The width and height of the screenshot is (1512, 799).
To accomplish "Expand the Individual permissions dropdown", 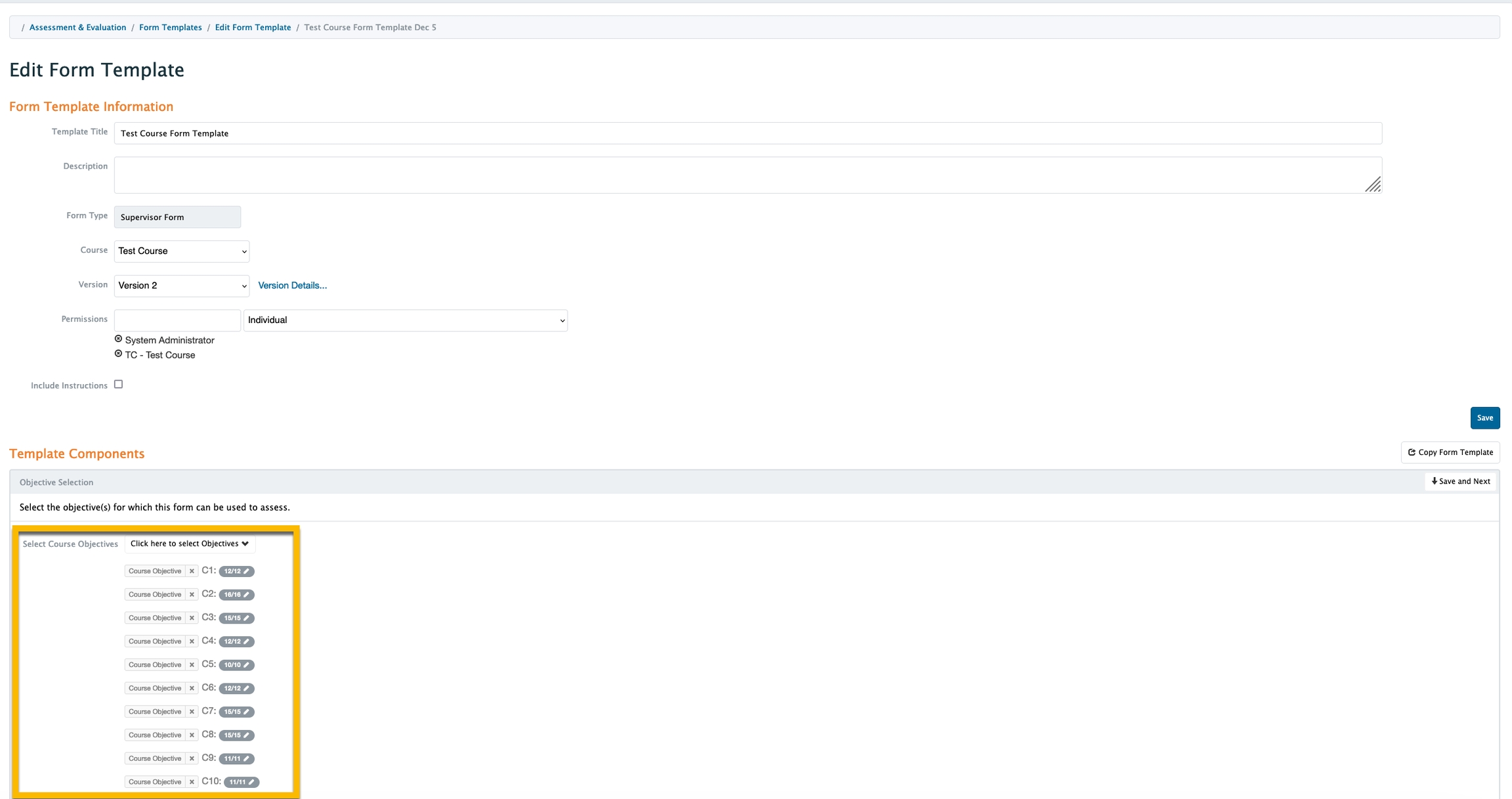I will coord(406,320).
